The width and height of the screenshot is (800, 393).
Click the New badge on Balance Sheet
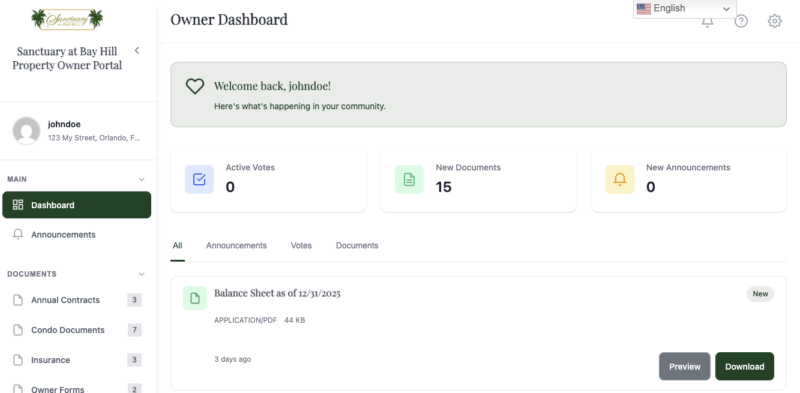pyautogui.click(x=760, y=294)
